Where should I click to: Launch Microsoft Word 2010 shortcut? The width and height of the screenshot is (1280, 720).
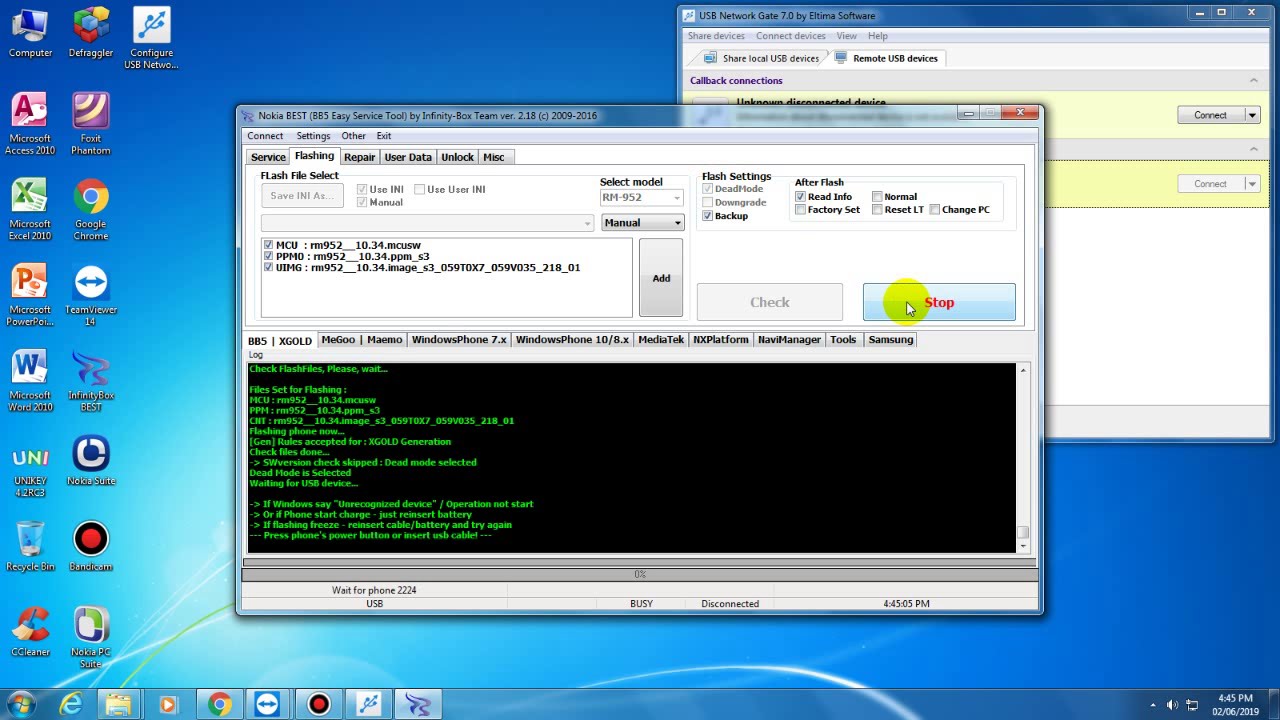[x=30, y=381]
